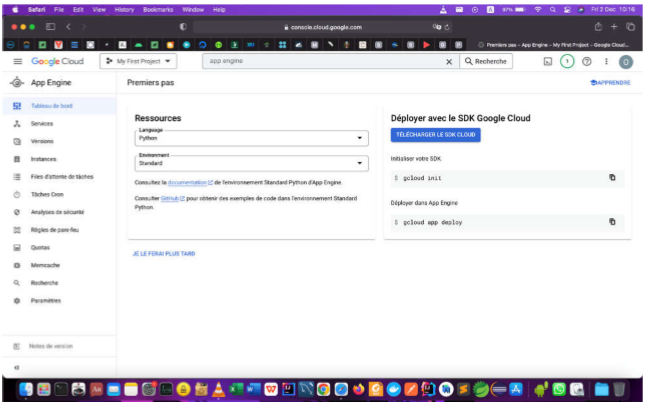Open the Edit menu
Viewport: 647px width, 402px height.
tap(78, 9)
